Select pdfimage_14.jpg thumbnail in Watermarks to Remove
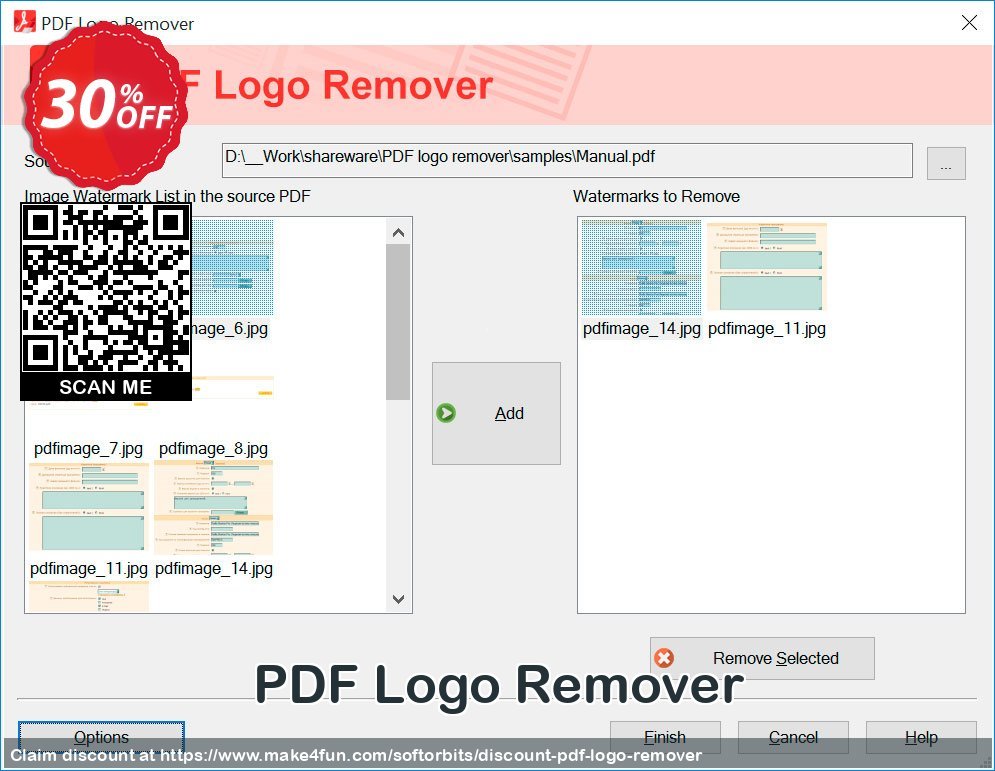 point(641,267)
